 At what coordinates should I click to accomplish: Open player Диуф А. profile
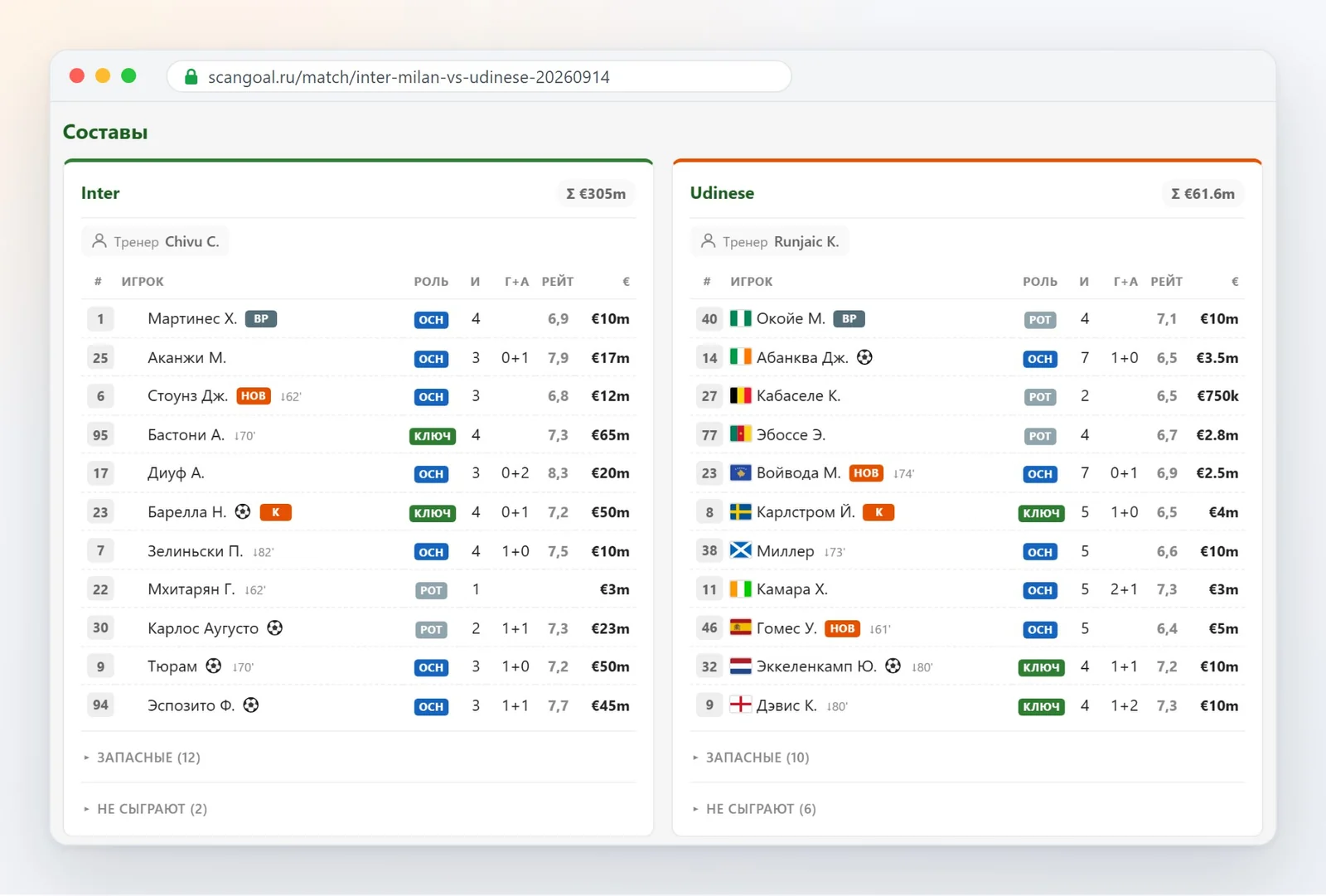tap(176, 472)
